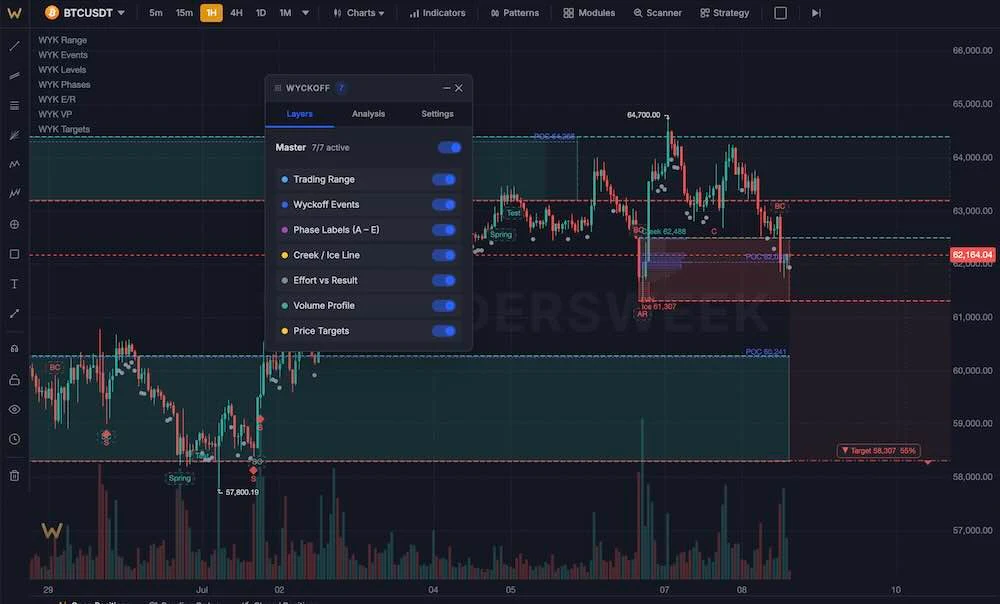Click the layout square icon in toolbar
Screen dimensions: 1000x604
tap(780, 13)
